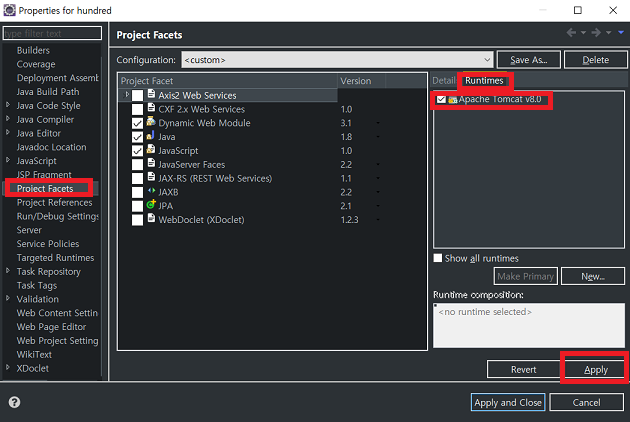Select Project Facets in the tree

point(45,188)
